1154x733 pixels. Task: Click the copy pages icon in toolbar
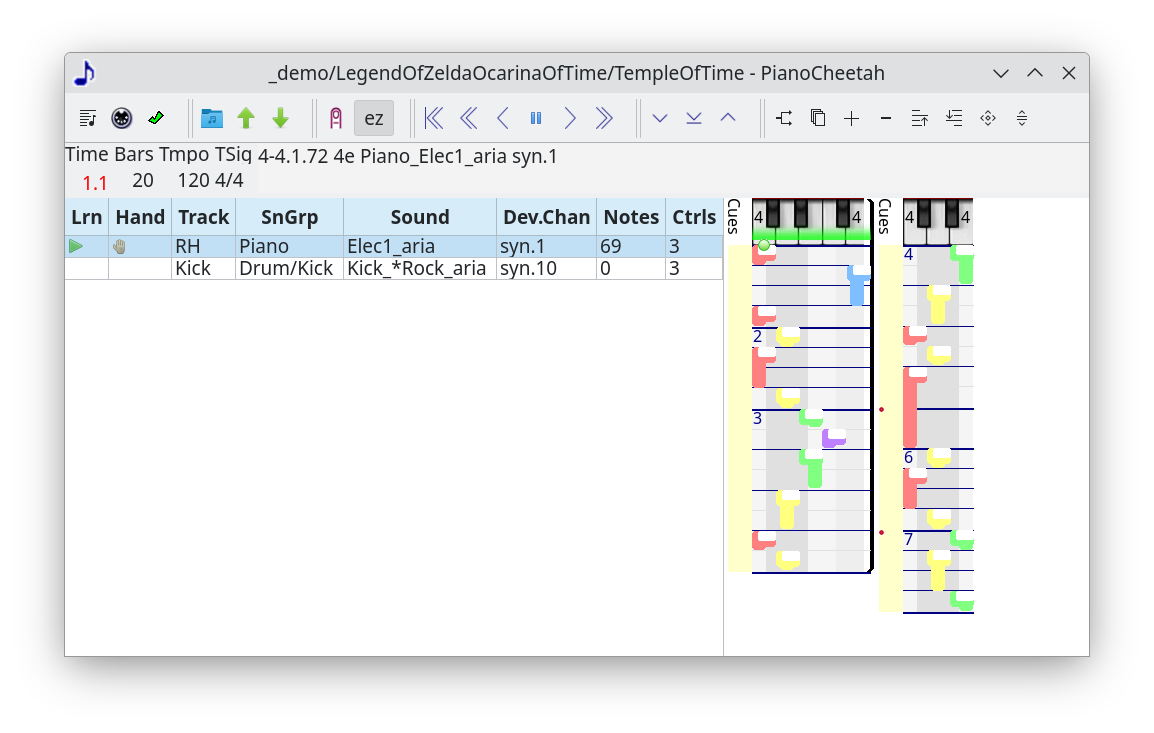pos(818,118)
